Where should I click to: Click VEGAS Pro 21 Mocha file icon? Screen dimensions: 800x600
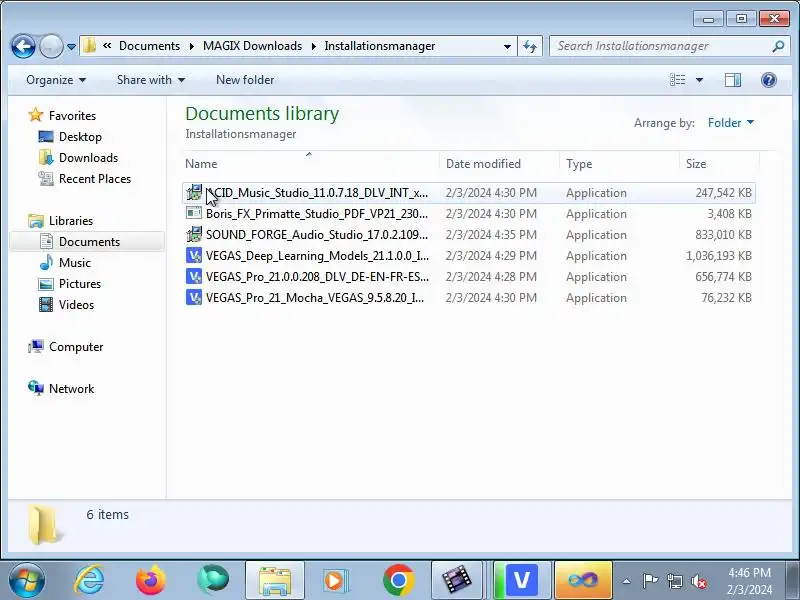pos(194,297)
